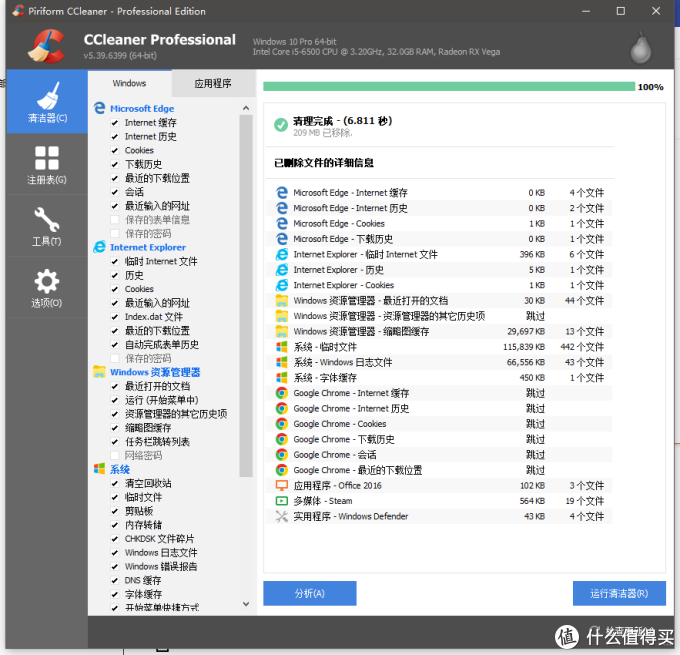The width and height of the screenshot is (680, 655).
Task: Click the 运行清洁器(R) button
Action: coord(619,593)
